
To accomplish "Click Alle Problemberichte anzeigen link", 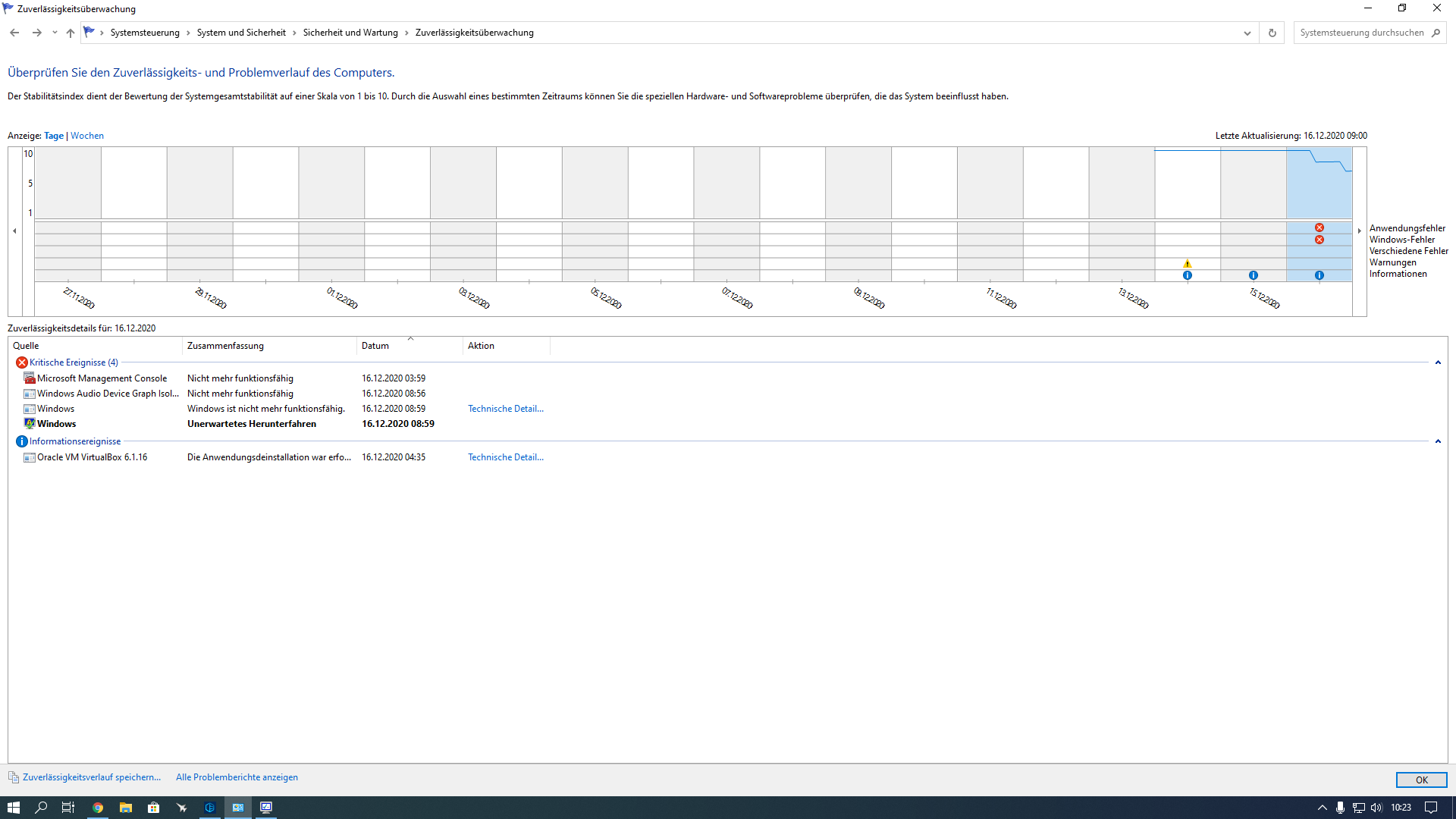I will click(x=237, y=777).
